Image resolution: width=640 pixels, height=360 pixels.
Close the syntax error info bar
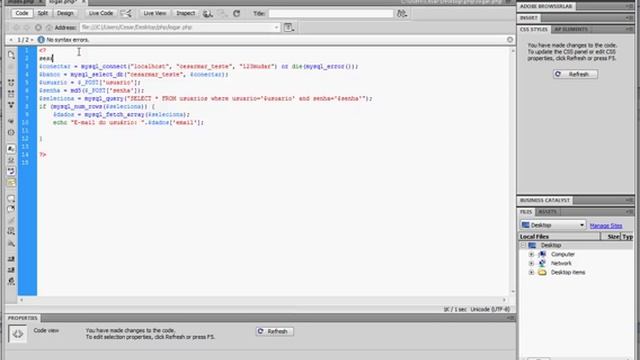(x=510, y=40)
